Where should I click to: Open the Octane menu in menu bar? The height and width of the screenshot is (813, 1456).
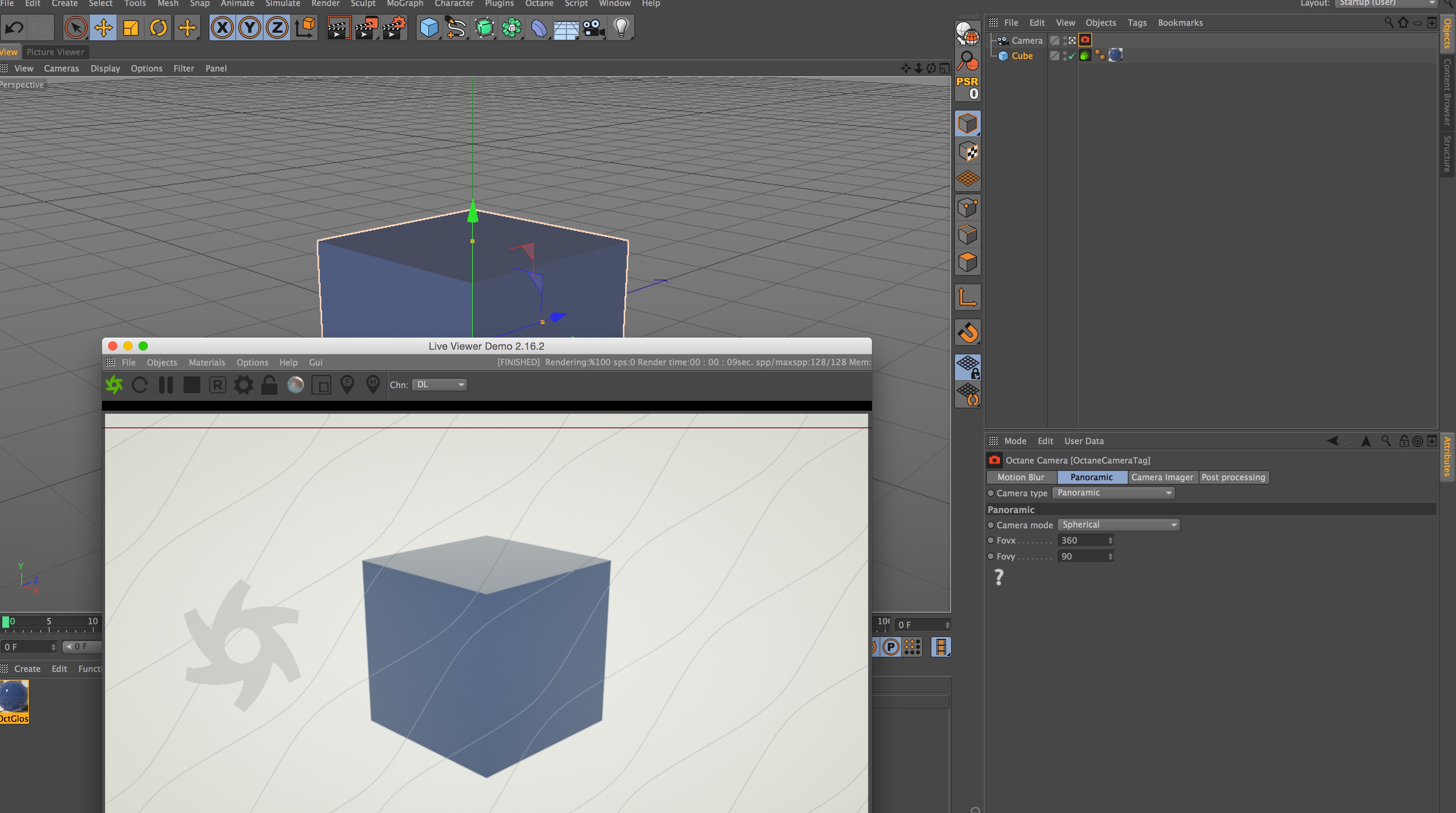pos(539,4)
